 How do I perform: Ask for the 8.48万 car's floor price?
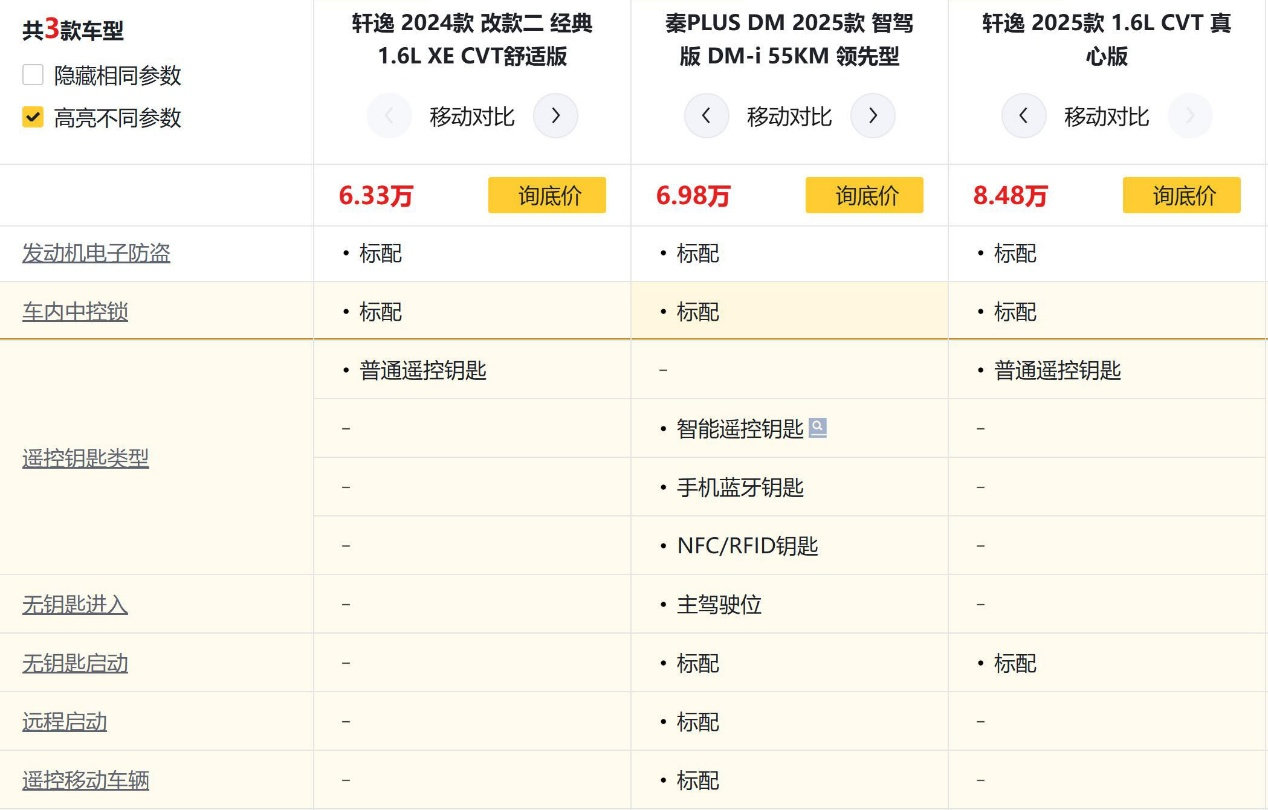point(1182,195)
